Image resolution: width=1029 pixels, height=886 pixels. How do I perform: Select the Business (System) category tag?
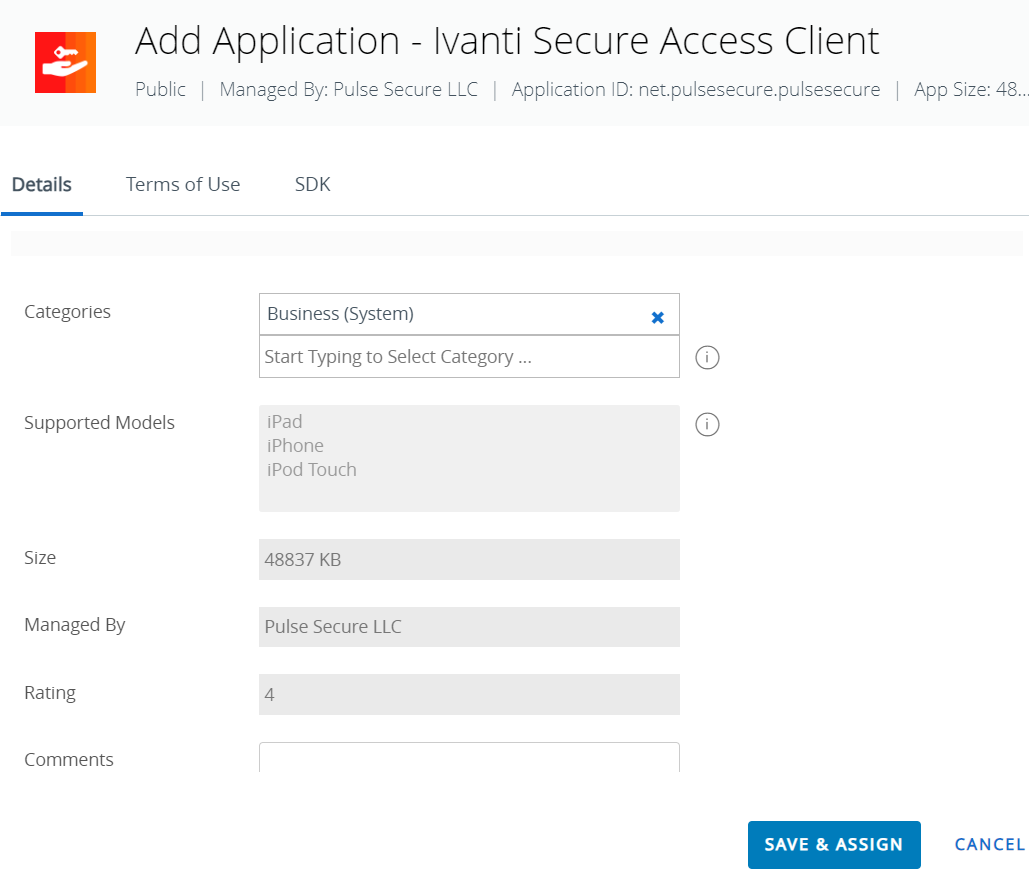tap(340, 314)
